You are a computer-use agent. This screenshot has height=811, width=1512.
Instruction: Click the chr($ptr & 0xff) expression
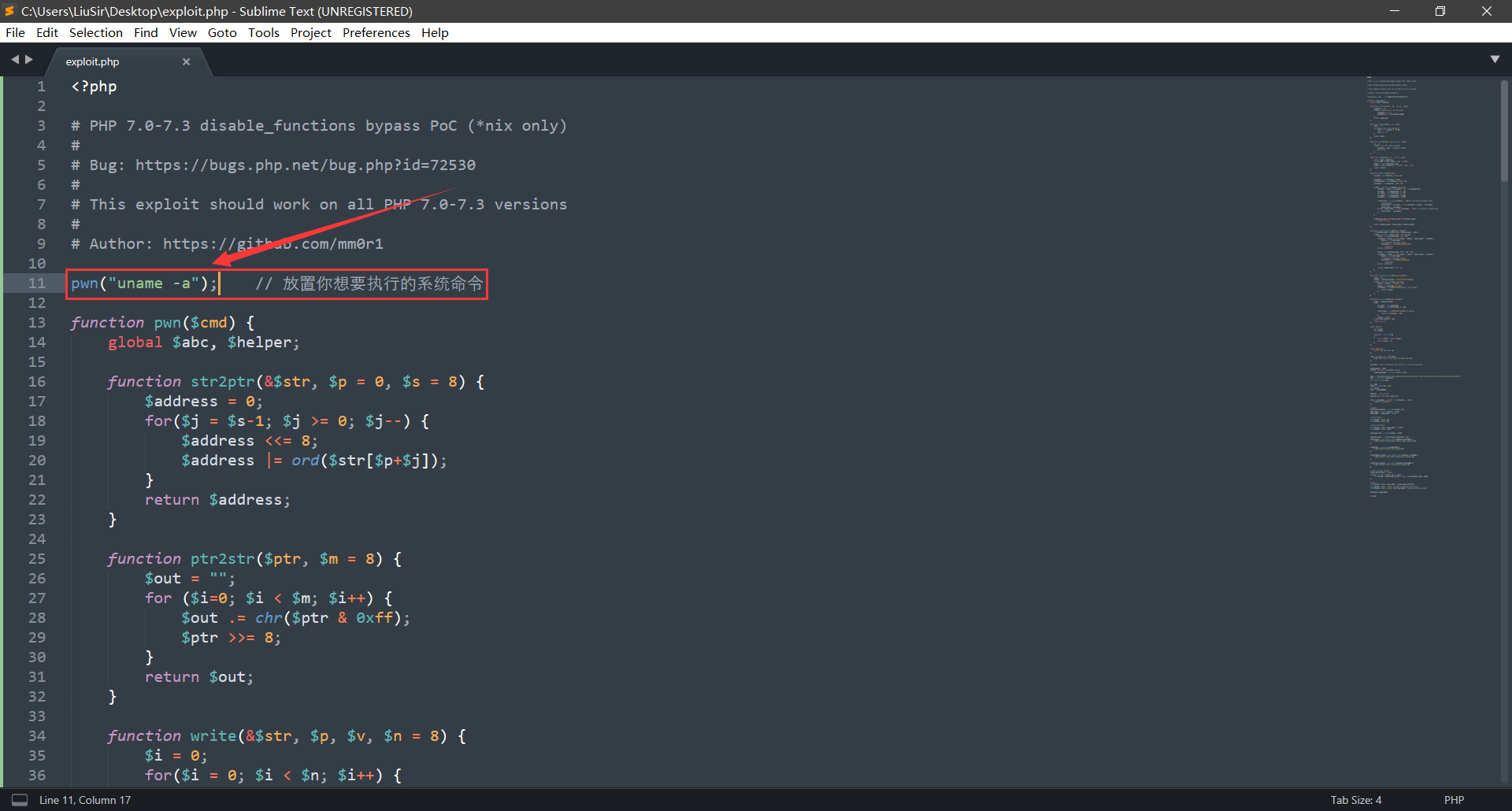[x=328, y=618]
